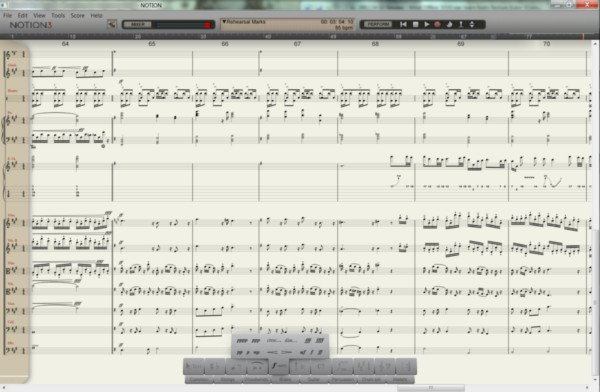Select the cresc. text marking
Screen dimensions: 600x392
(274, 340)
